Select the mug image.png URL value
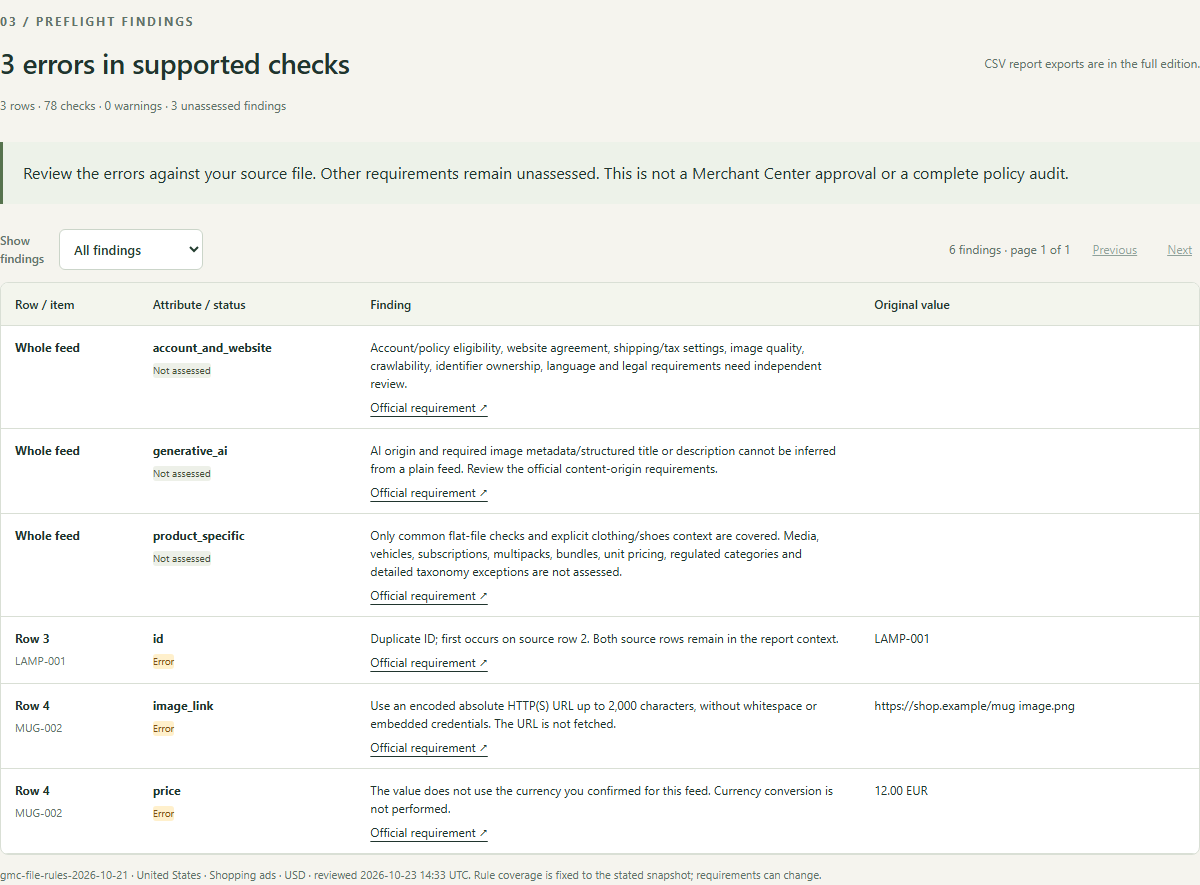Viewport: 1200px width, 885px height. (x=974, y=706)
